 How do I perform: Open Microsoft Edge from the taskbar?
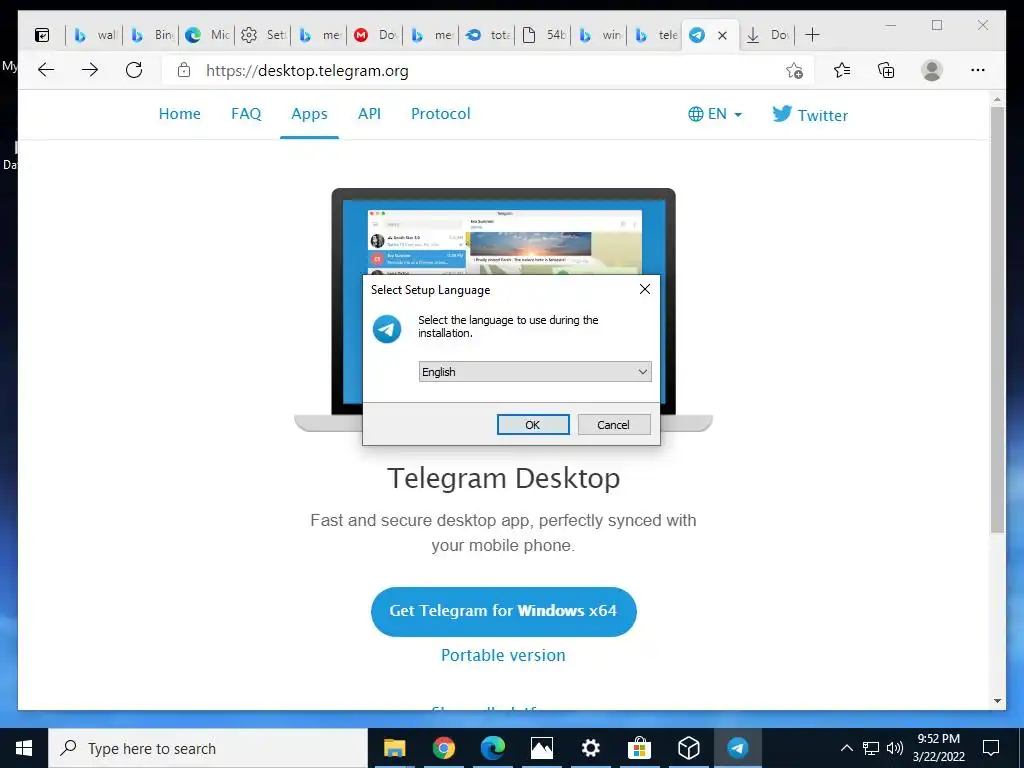coord(493,748)
